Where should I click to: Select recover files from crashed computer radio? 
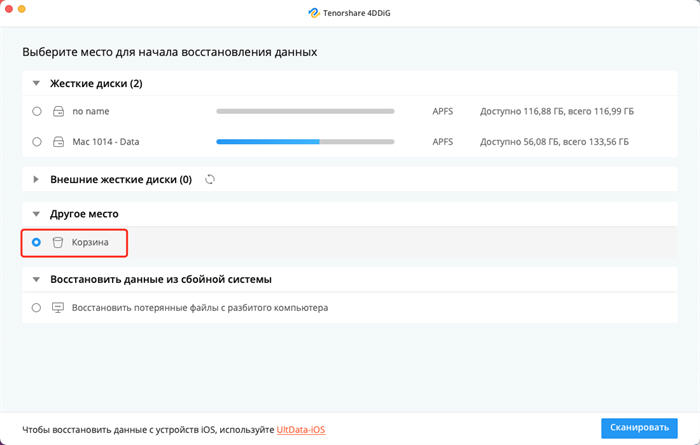36,308
